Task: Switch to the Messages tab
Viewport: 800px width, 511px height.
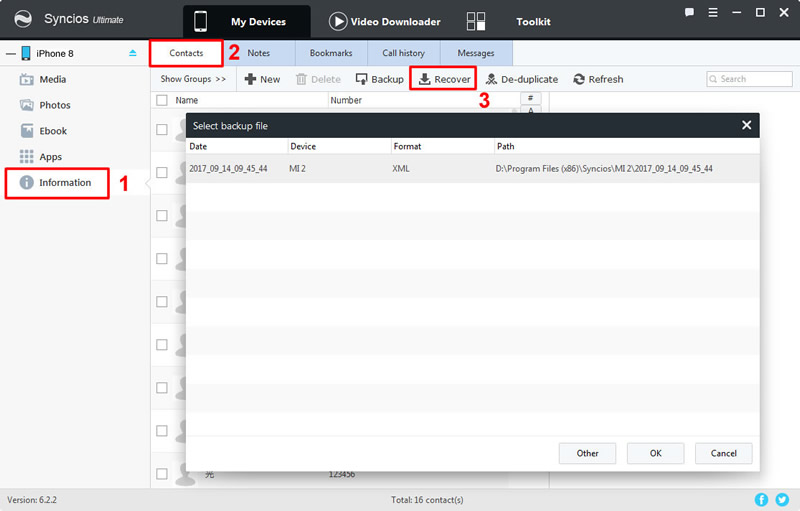Action: 476,53
